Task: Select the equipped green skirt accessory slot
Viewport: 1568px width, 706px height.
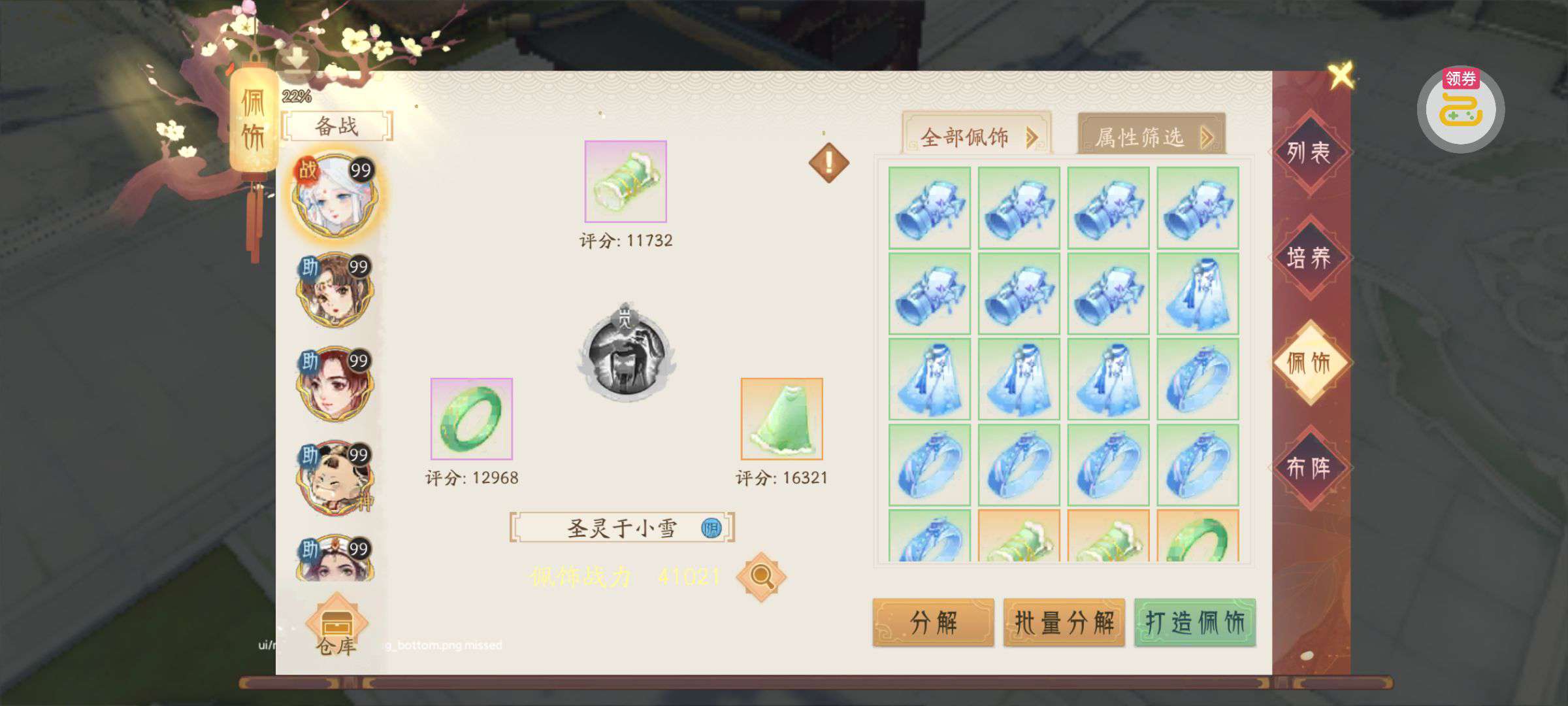Action: pos(781,418)
